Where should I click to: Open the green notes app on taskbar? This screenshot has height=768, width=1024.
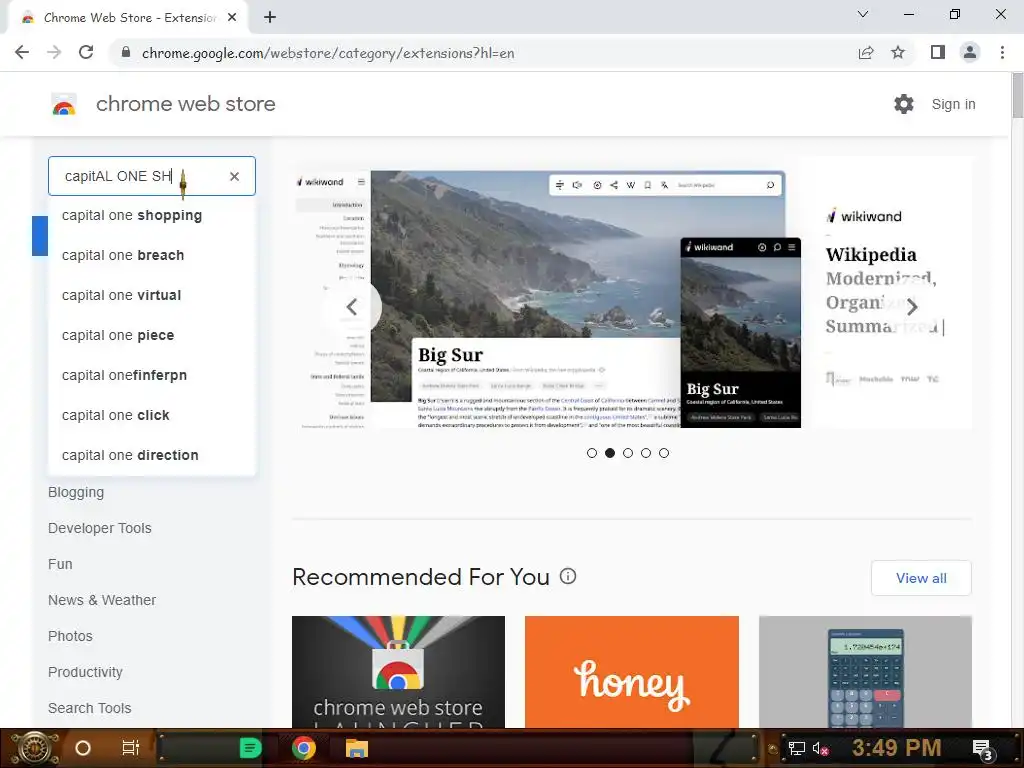point(250,748)
